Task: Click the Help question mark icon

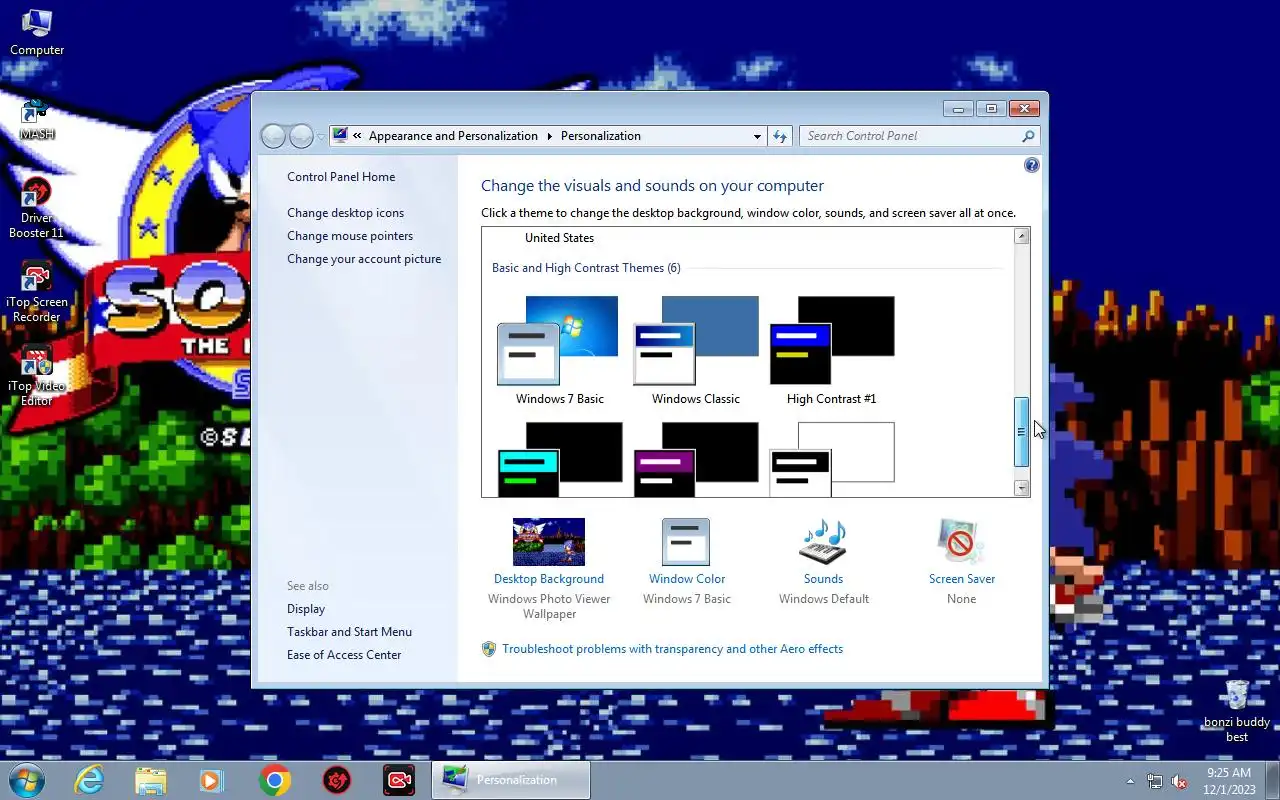Action: click(x=1032, y=165)
